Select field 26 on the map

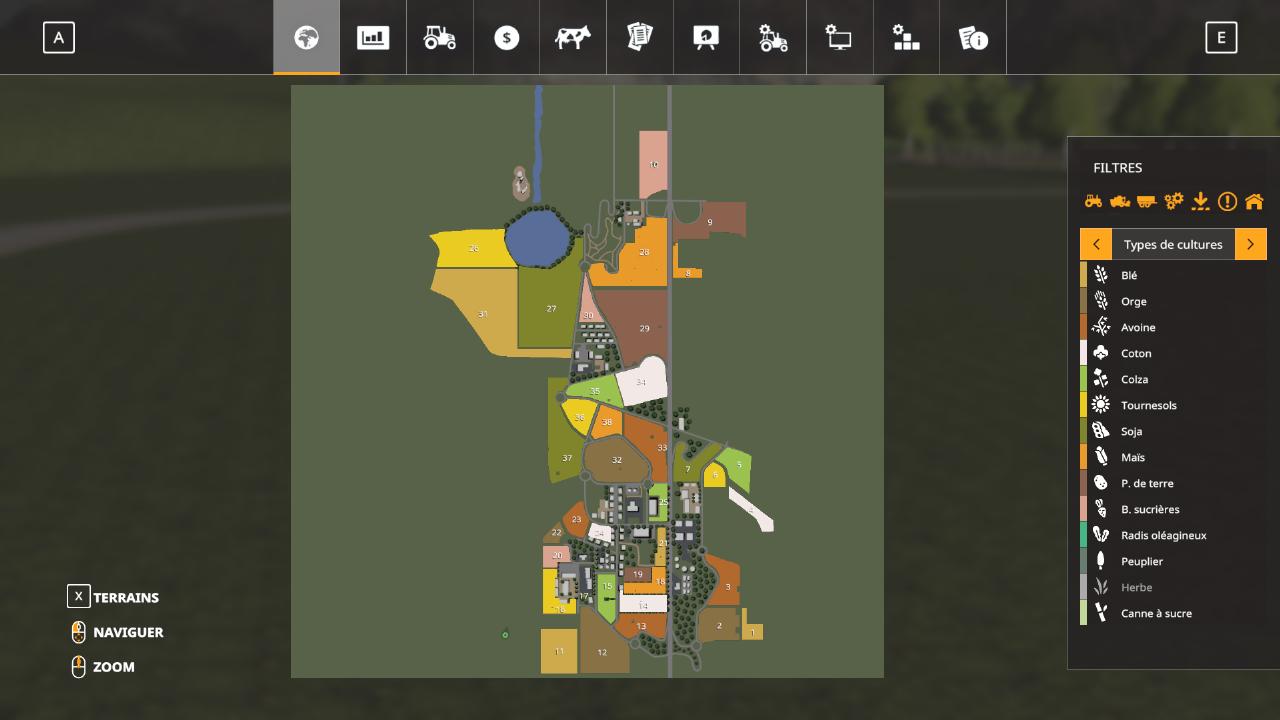pyautogui.click(x=473, y=248)
